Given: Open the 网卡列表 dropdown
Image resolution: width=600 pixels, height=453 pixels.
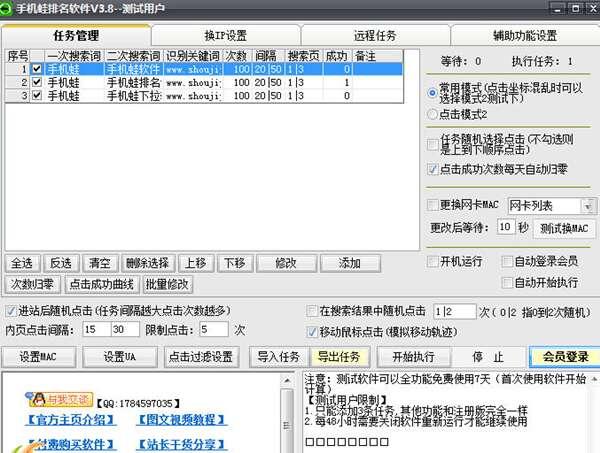Looking at the screenshot, I should click(550, 206).
